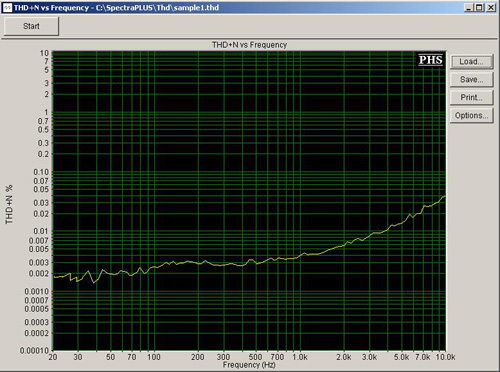Print the THD+N plot
Screen dimensions: 500x372
coord(472,98)
